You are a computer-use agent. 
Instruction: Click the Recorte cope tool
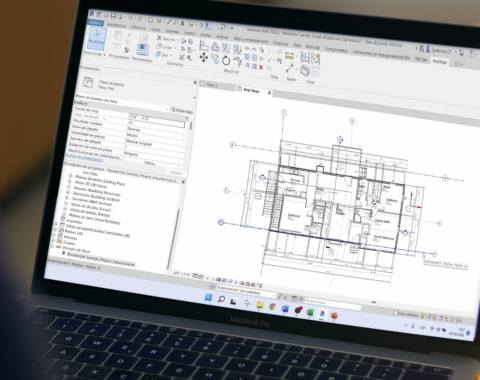point(167,39)
